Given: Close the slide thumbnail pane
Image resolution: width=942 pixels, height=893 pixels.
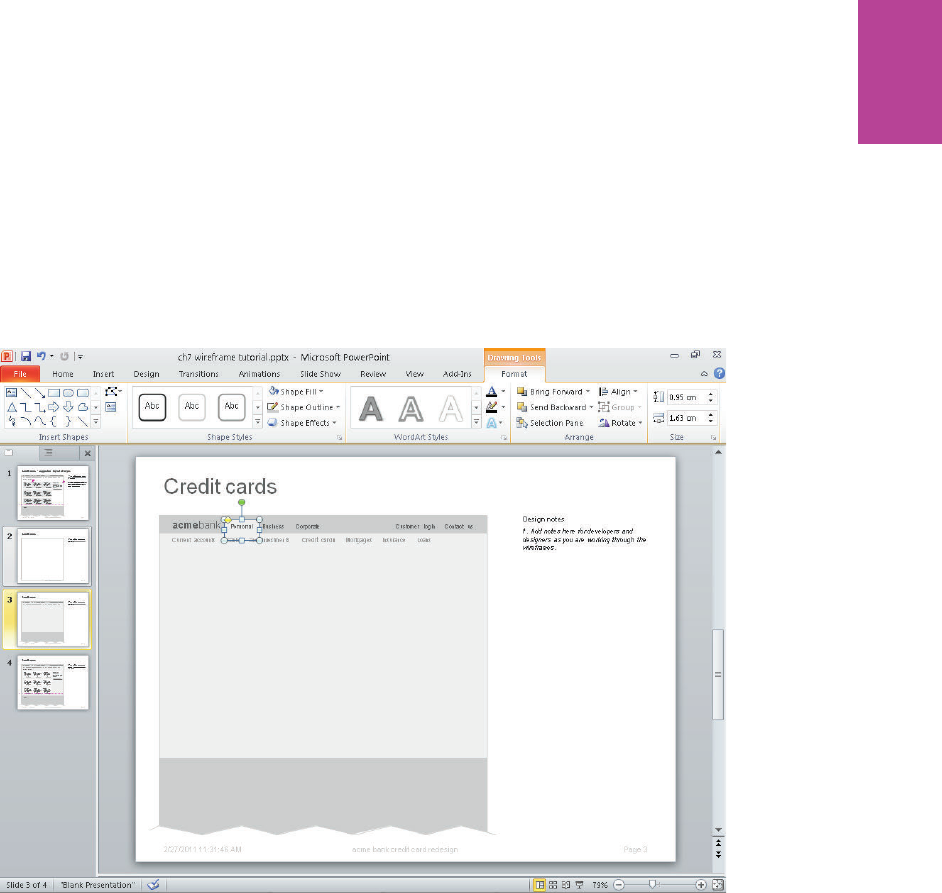Looking at the screenshot, I should [88, 453].
